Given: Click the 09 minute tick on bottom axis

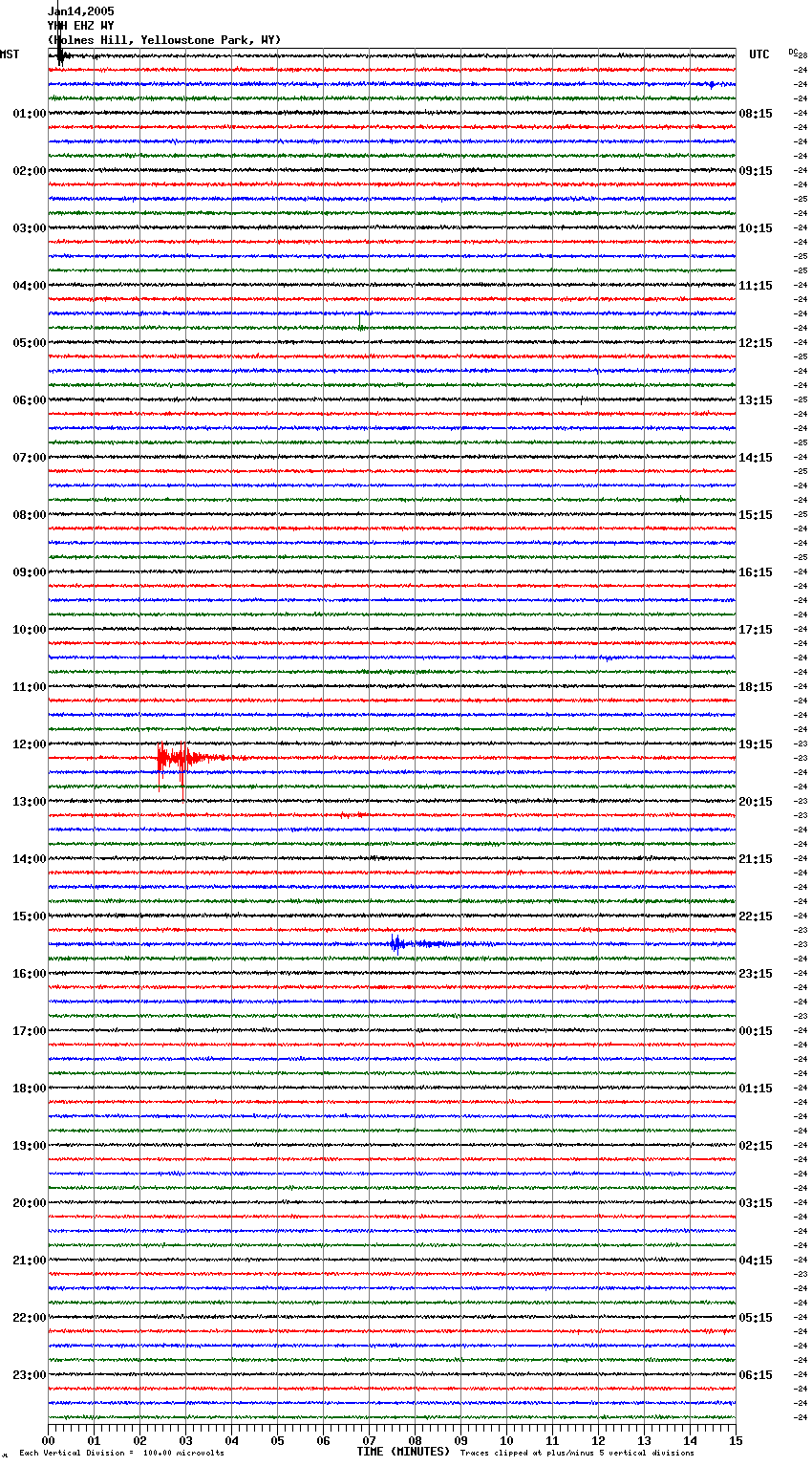Looking at the screenshot, I should [460, 1440].
